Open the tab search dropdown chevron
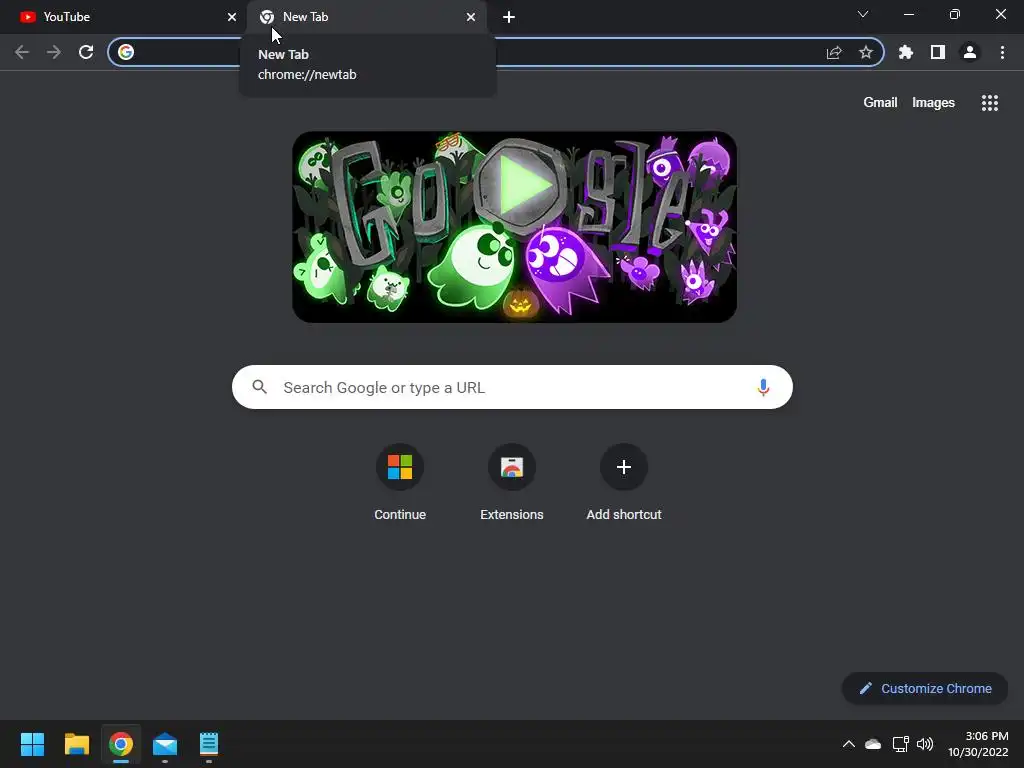Viewport: 1024px width, 768px height. [863, 14]
